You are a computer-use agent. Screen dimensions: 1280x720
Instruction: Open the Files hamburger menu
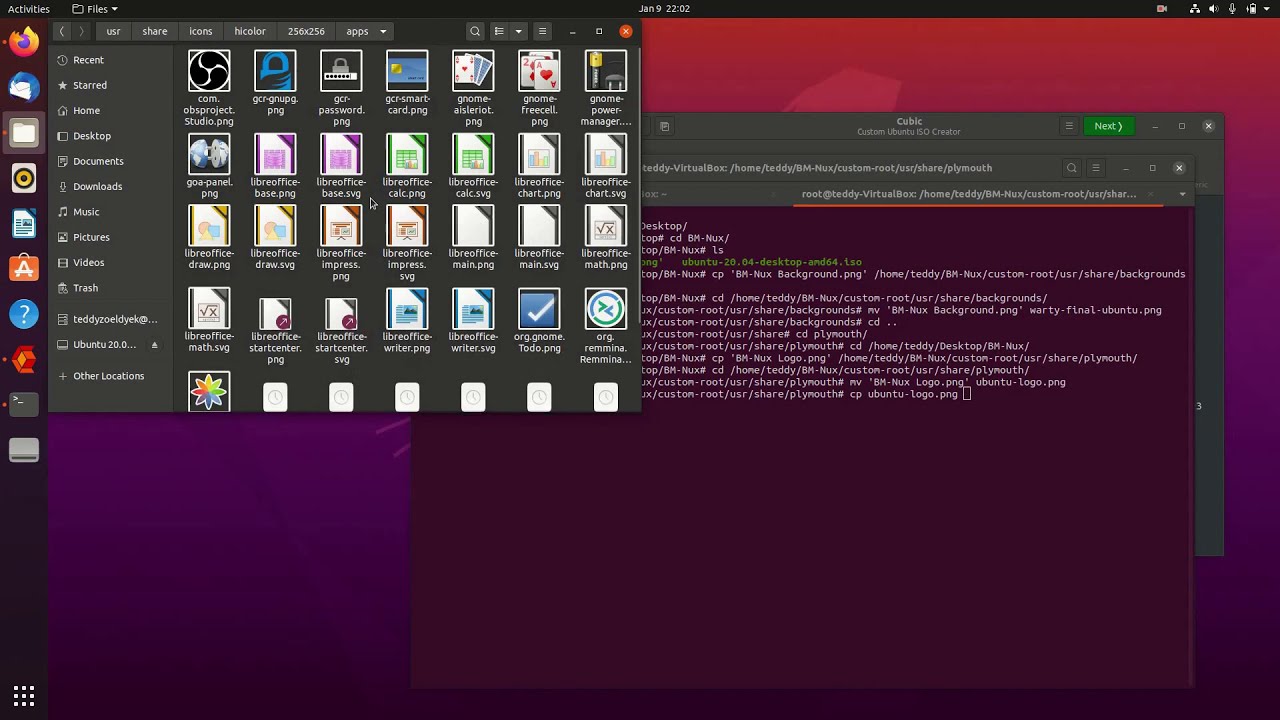(542, 31)
